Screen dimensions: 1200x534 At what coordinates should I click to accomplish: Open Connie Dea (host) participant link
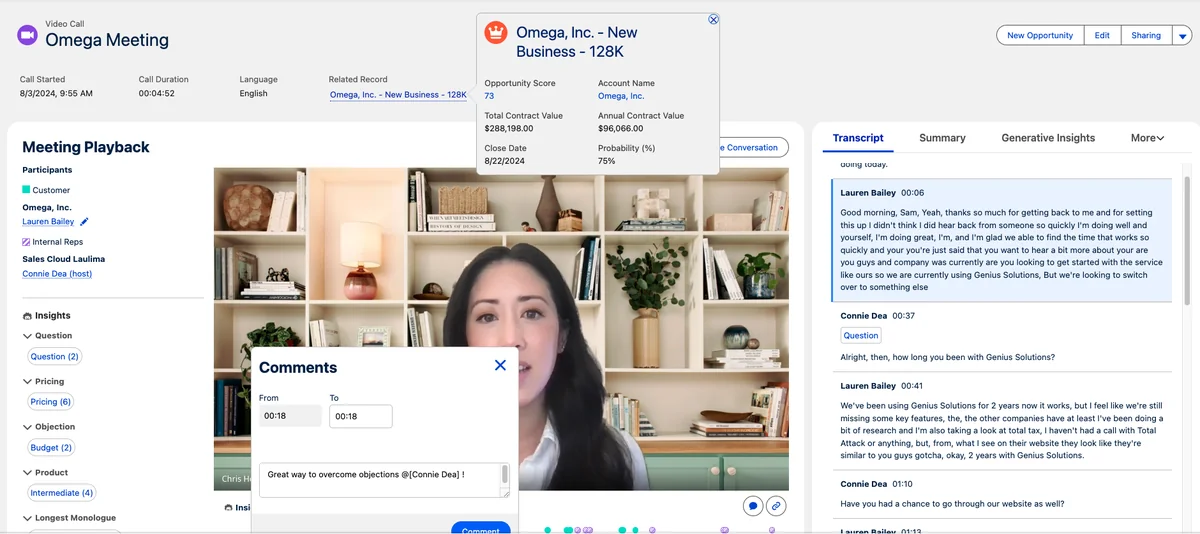tap(57, 274)
